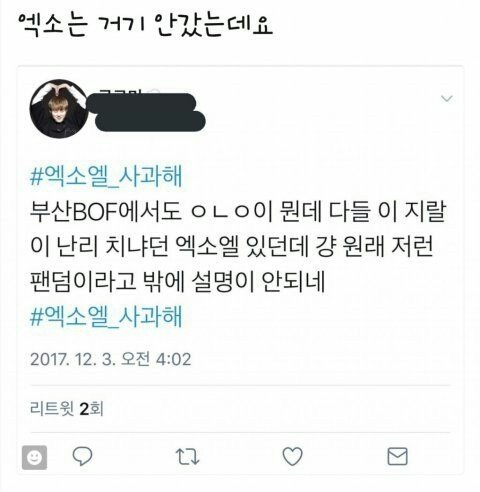Click the tweet line starting 이 난리 치냐던
This screenshot has width=480, height=492.
232,247
